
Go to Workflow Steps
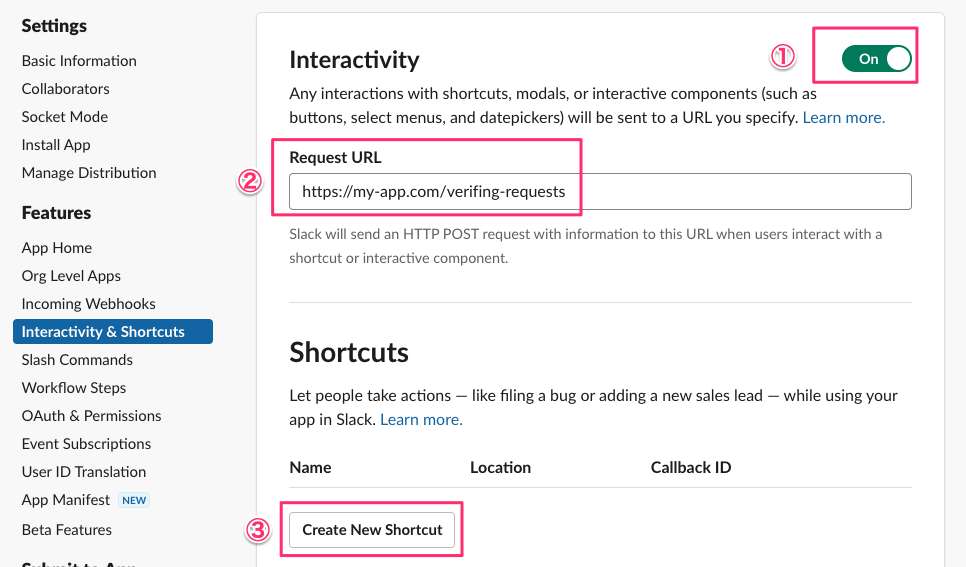pyautogui.click(x=74, y=388)
